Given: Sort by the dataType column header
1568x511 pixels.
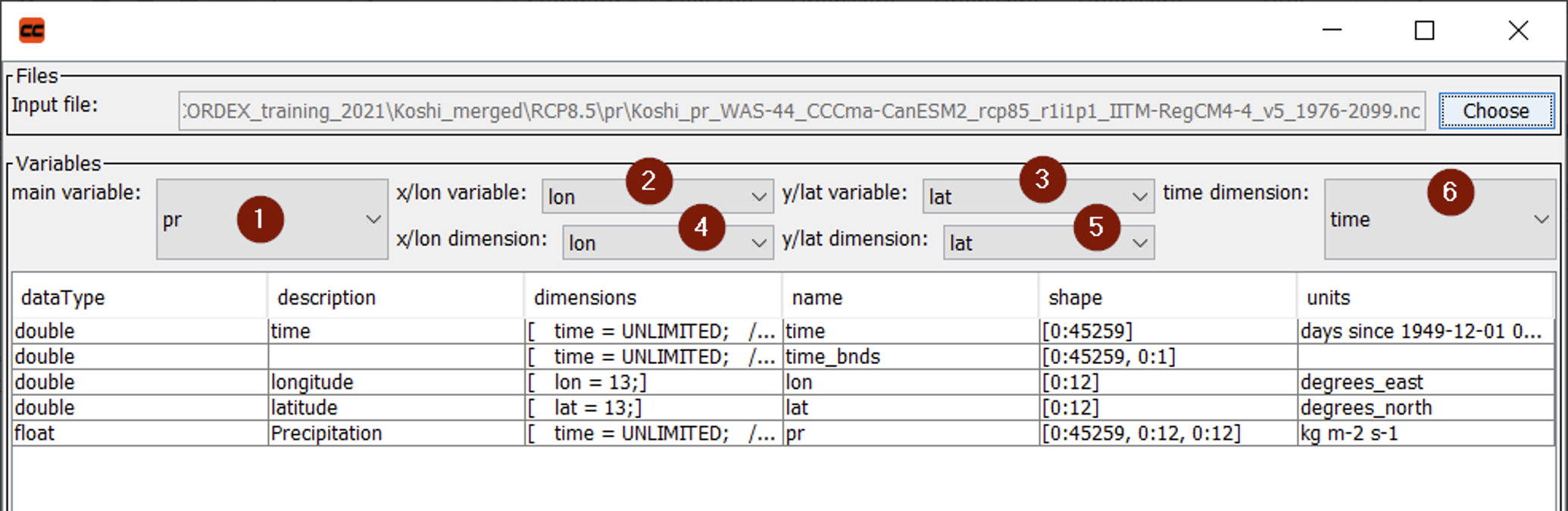Looking at the screenshot, I should (139, 298).
